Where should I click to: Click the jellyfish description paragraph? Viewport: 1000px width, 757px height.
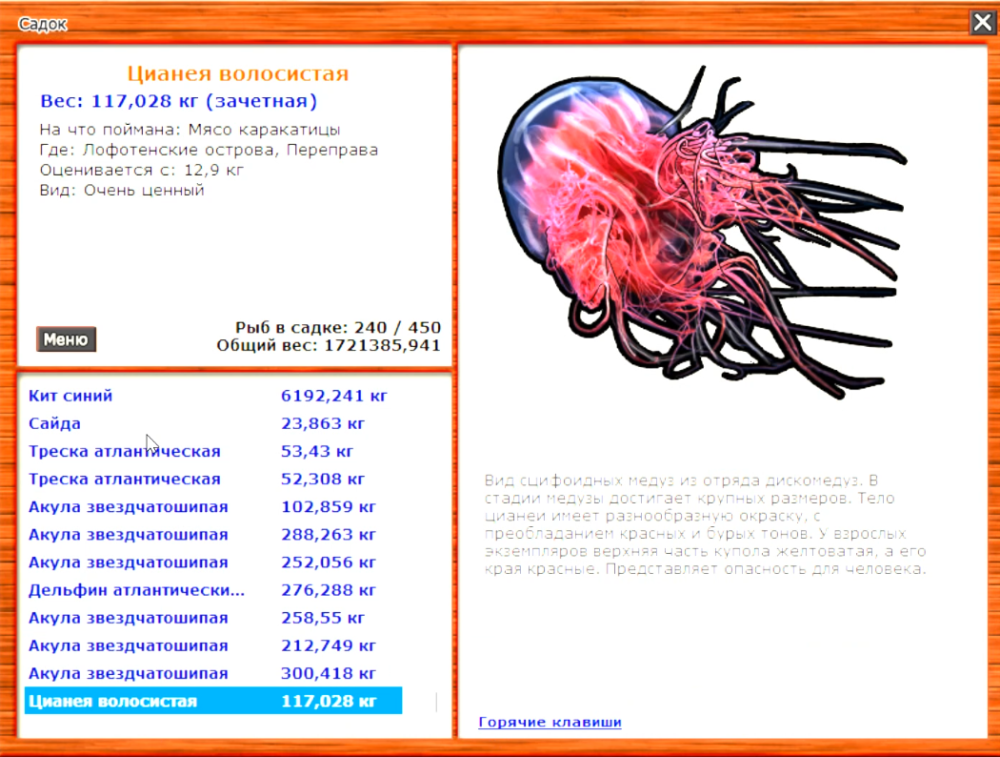tap(706, 524)
